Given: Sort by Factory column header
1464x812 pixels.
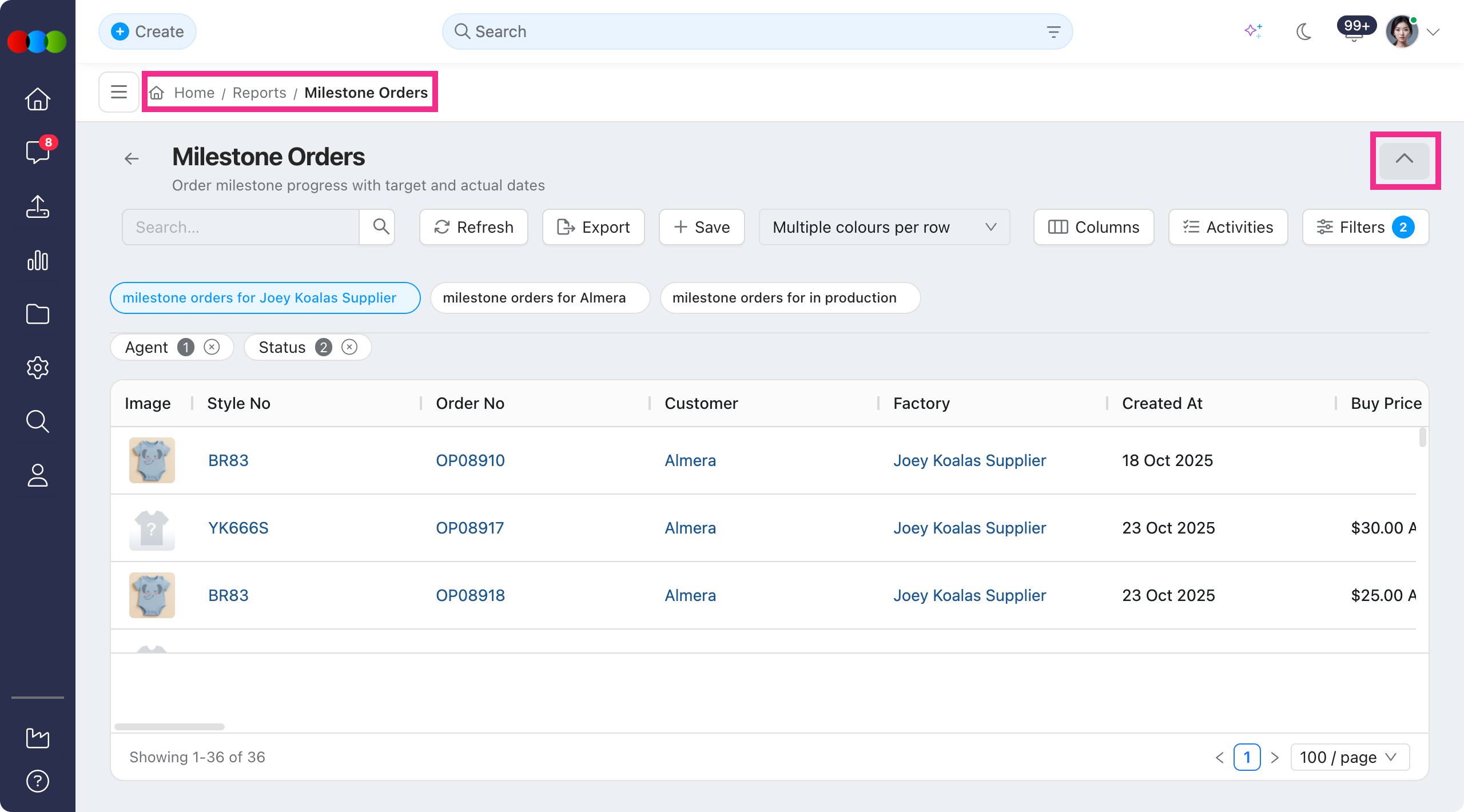Looking at the screenshot, I should (921, 403).
